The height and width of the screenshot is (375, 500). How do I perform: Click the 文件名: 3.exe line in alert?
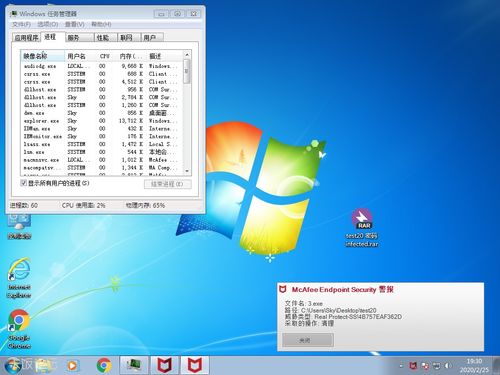pyautogui.click(x=304, y=303)
